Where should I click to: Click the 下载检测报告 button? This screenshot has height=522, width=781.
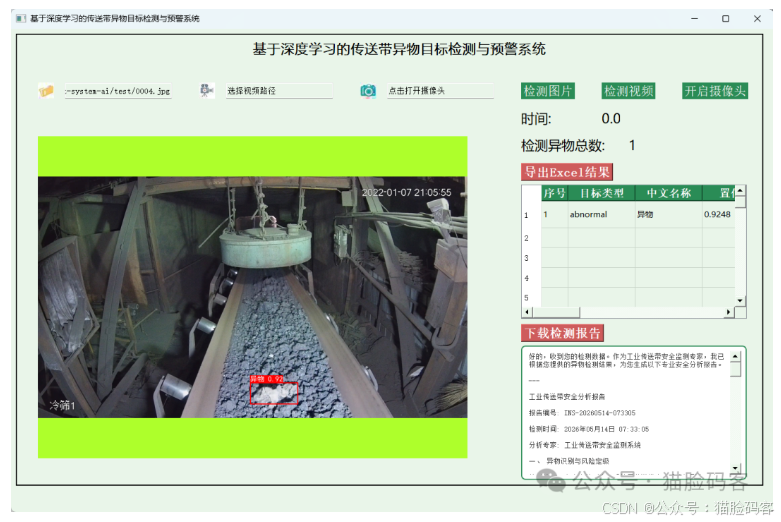(x=562, y=333)
